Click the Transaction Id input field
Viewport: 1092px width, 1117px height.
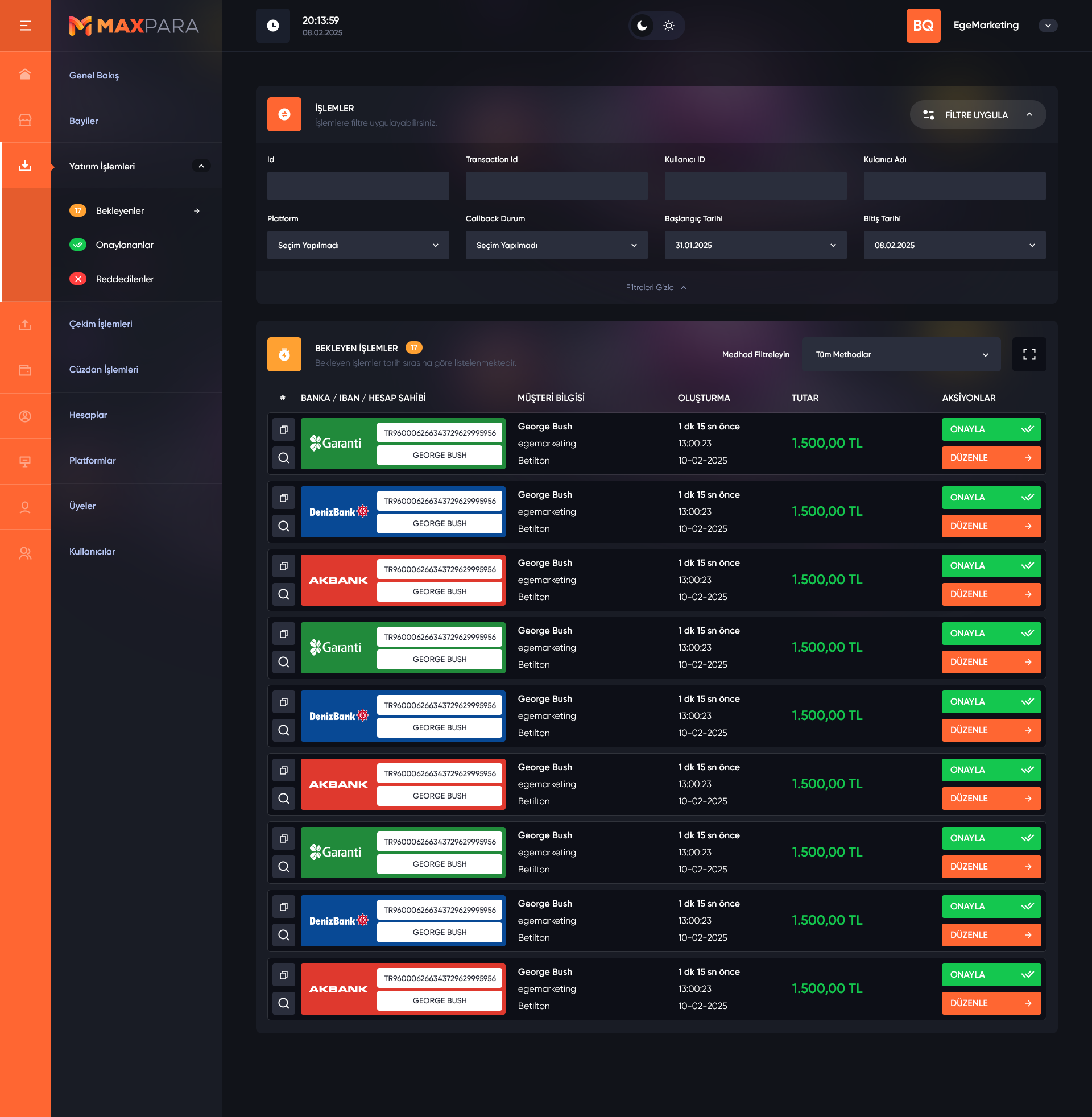[x=556, y=186]
